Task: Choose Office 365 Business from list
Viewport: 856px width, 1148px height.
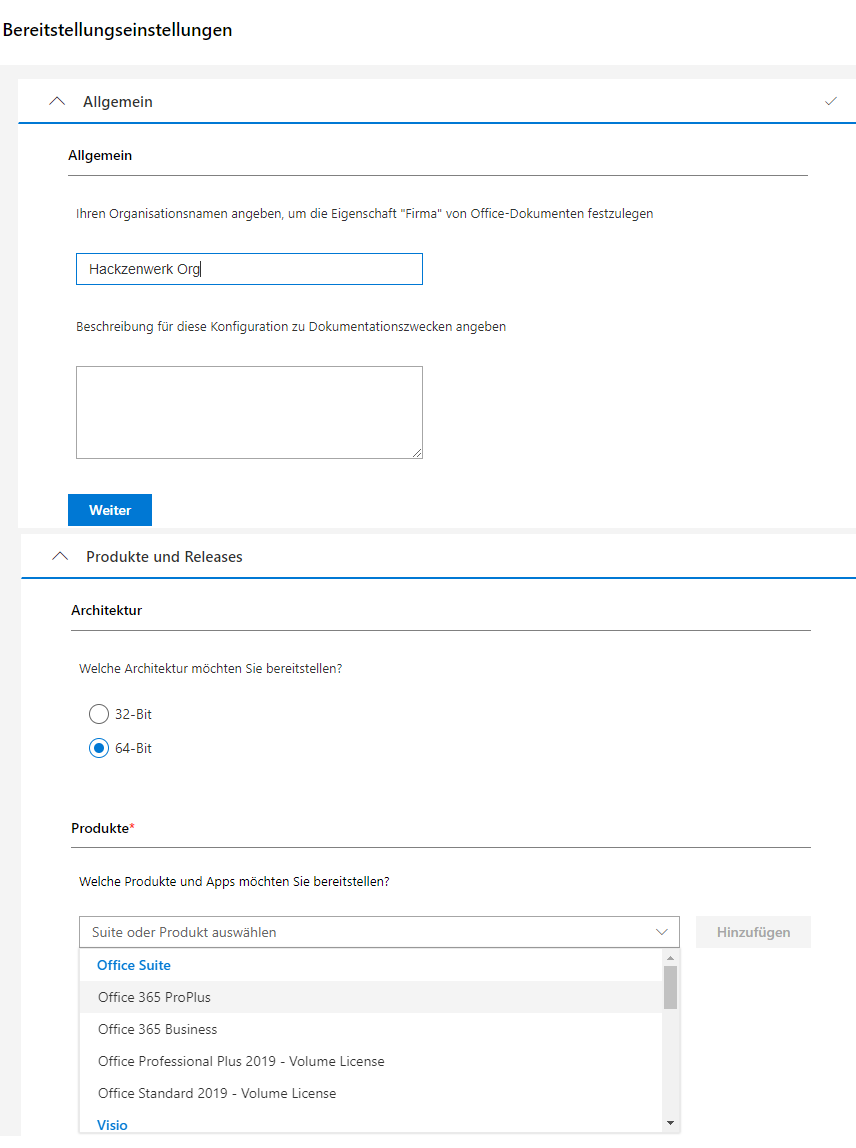Action: pyautogui.click(x=158, y=1029)
